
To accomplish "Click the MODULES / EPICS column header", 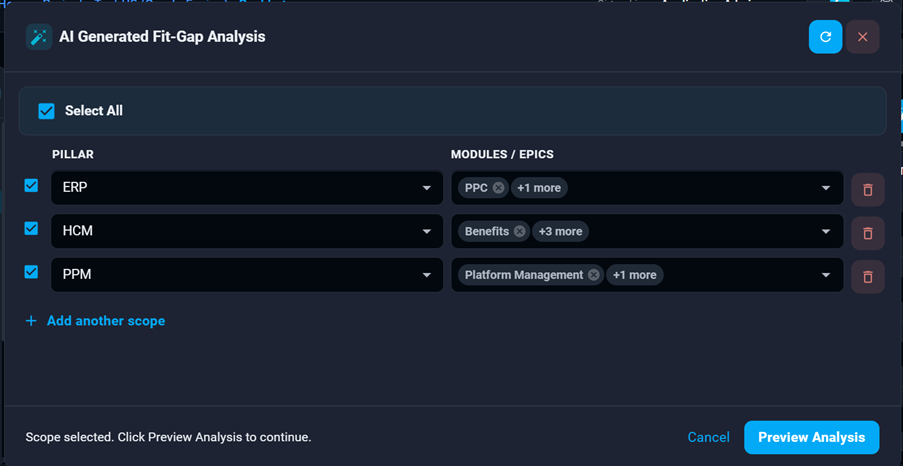I will tap(502, 154).
